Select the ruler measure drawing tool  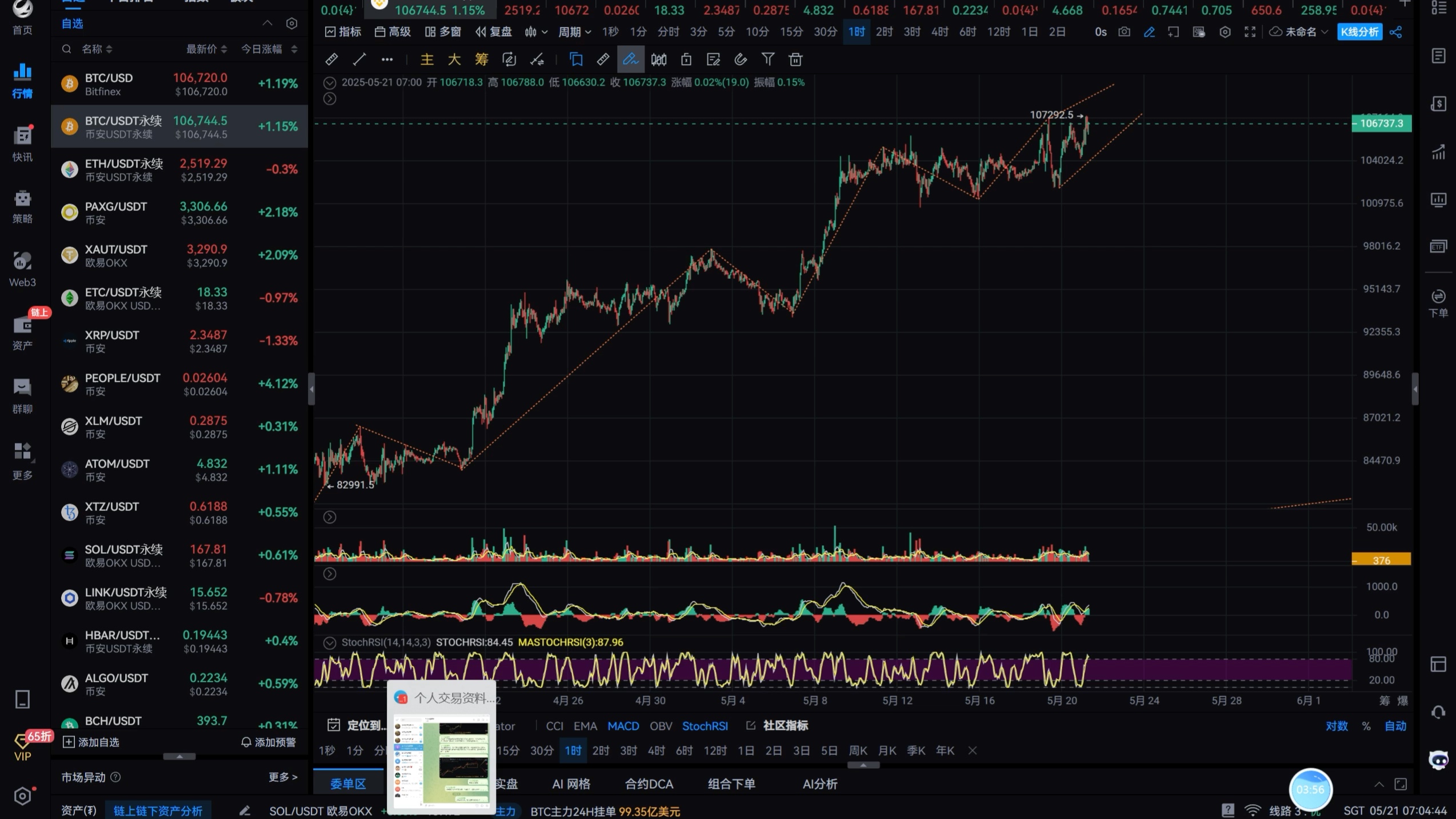(331, 59)
